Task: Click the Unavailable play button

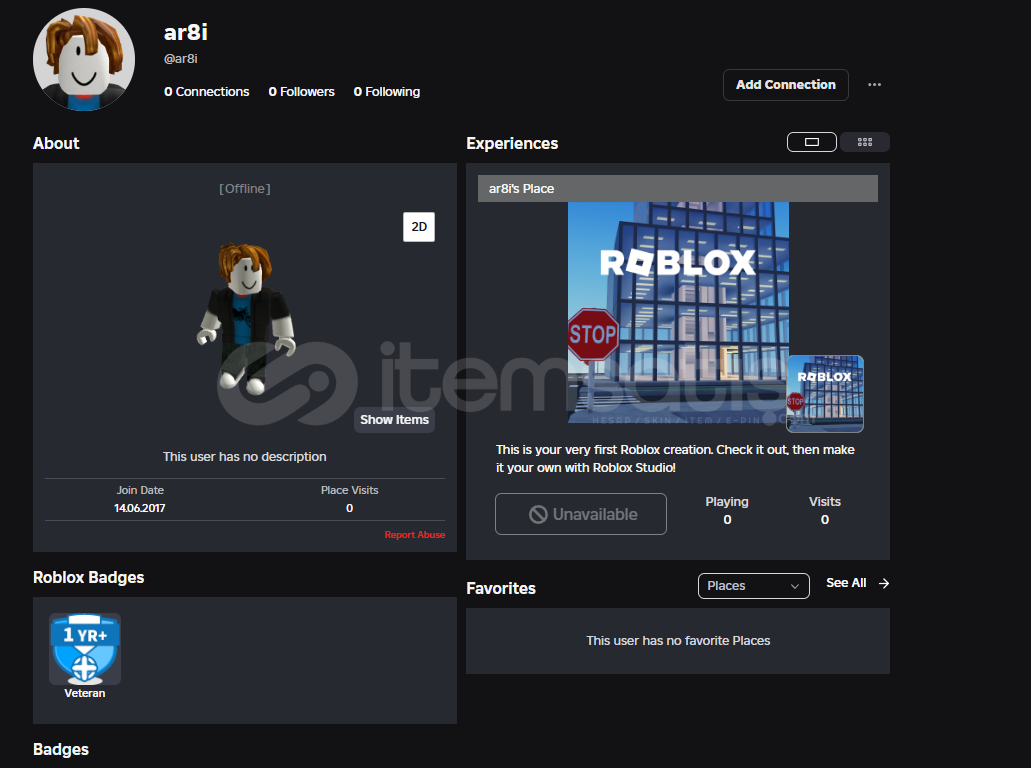Action: coord(581,514)
